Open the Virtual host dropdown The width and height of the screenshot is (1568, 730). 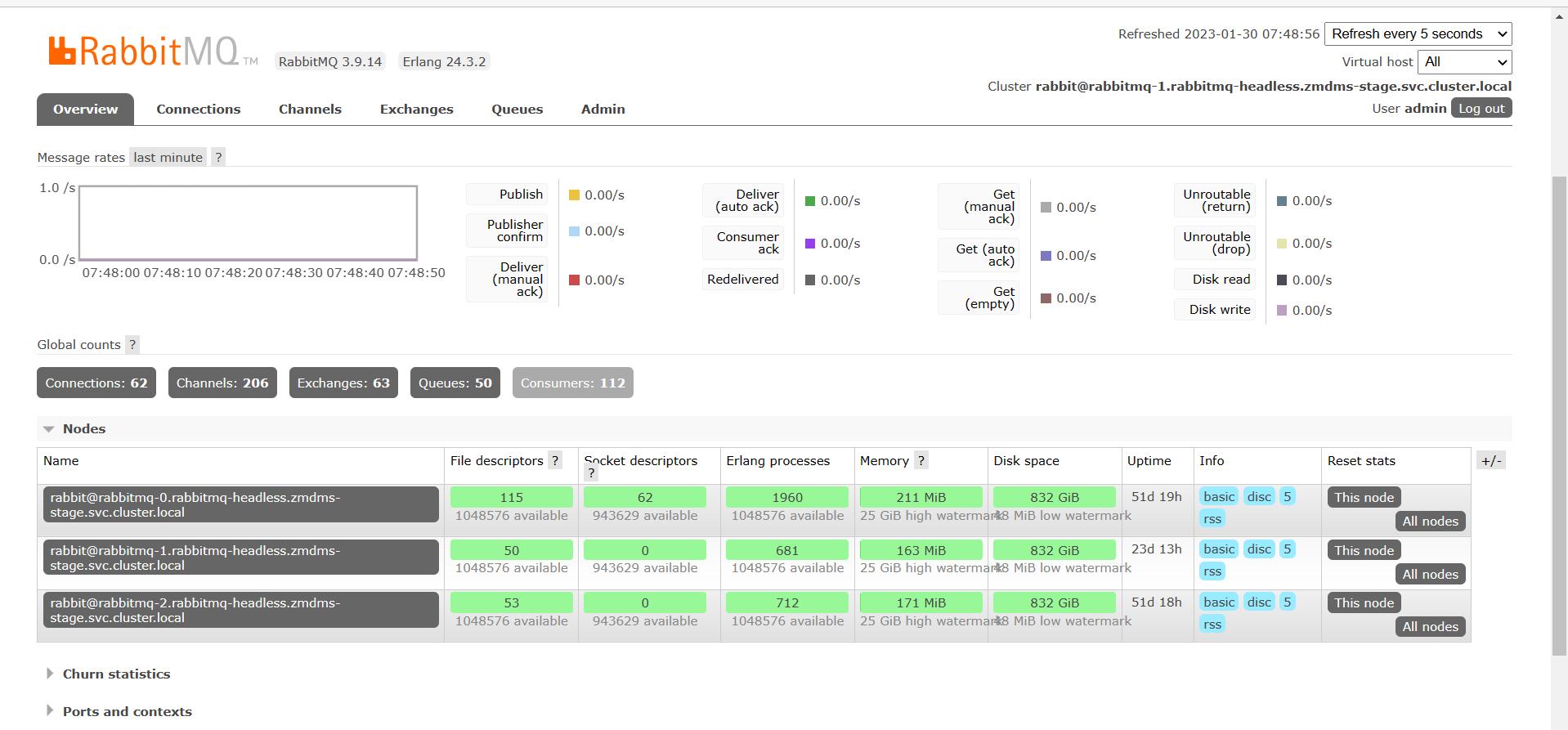click(x=1465, y=62)
